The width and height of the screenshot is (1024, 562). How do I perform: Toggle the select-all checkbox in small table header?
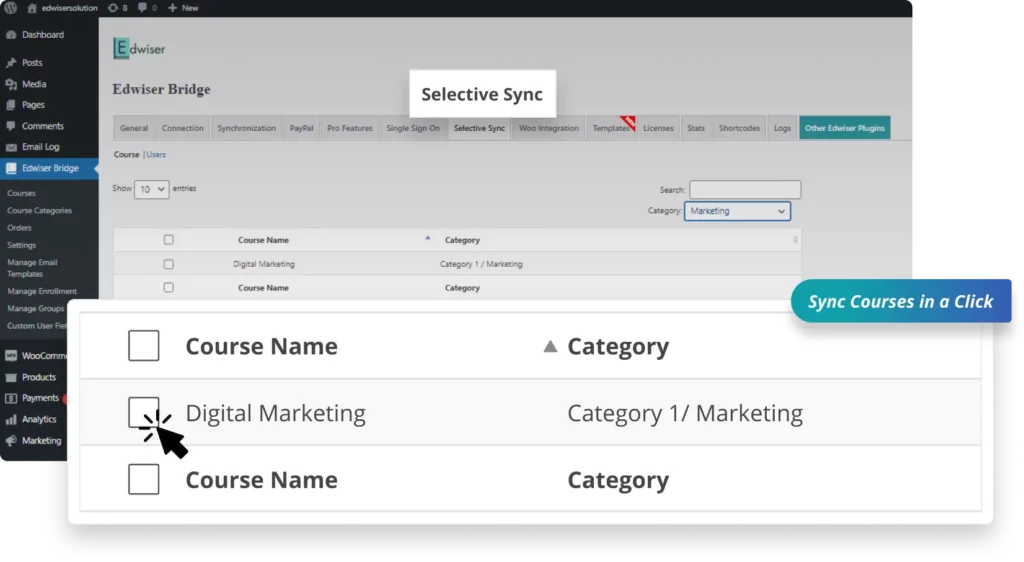point(168,240)
